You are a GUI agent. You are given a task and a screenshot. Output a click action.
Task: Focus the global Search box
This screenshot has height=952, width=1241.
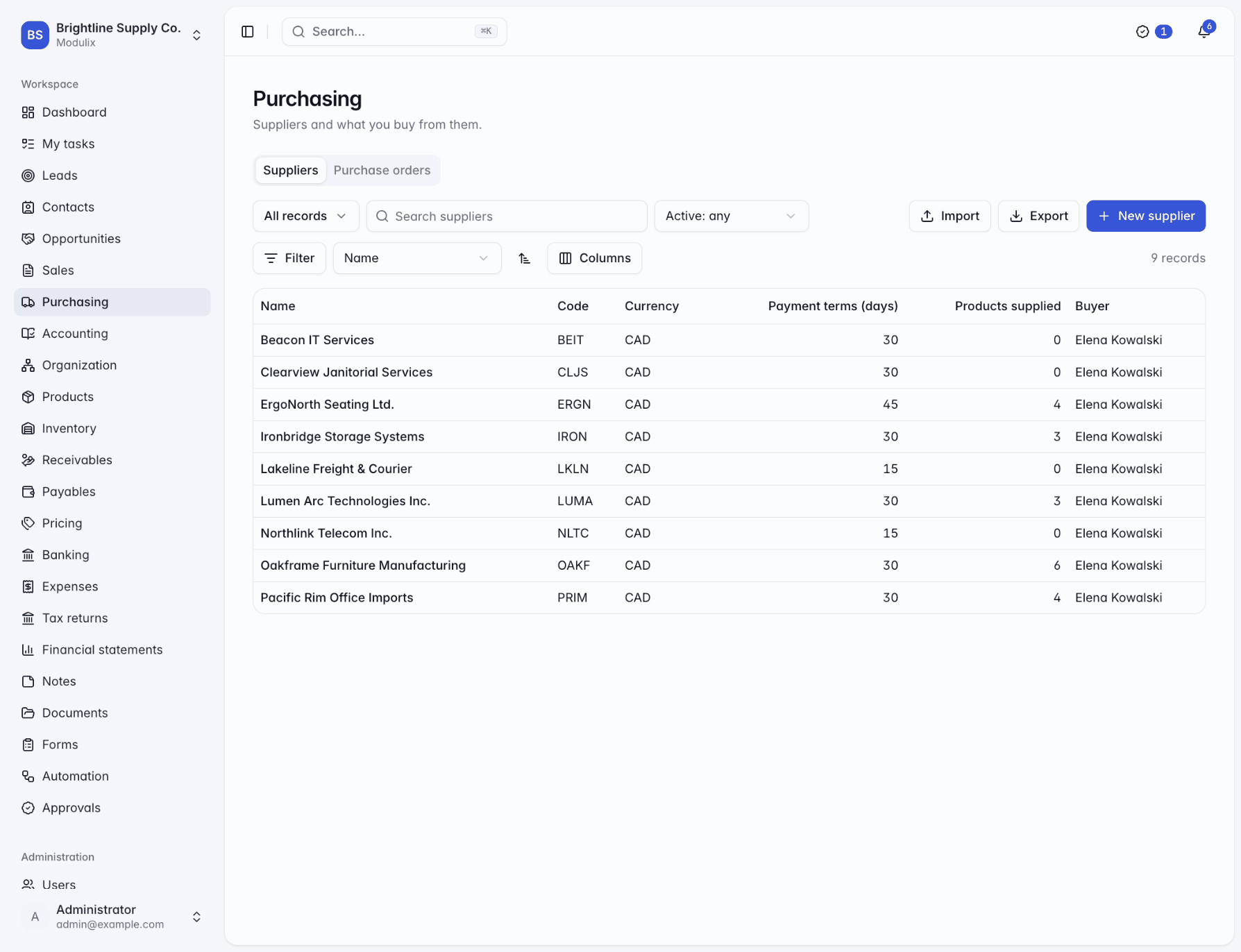point(394,31)
